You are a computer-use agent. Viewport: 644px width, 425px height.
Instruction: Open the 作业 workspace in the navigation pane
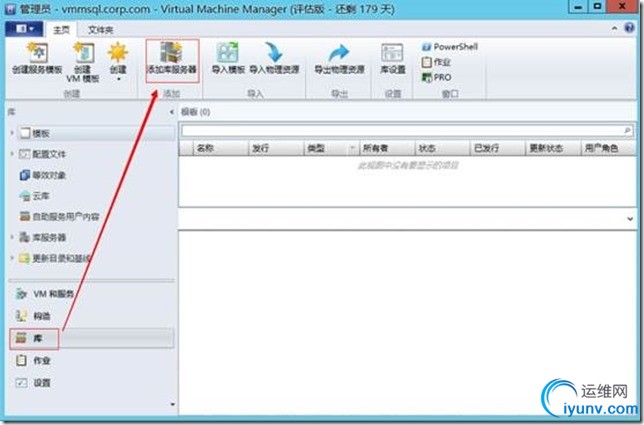[92, 361]
